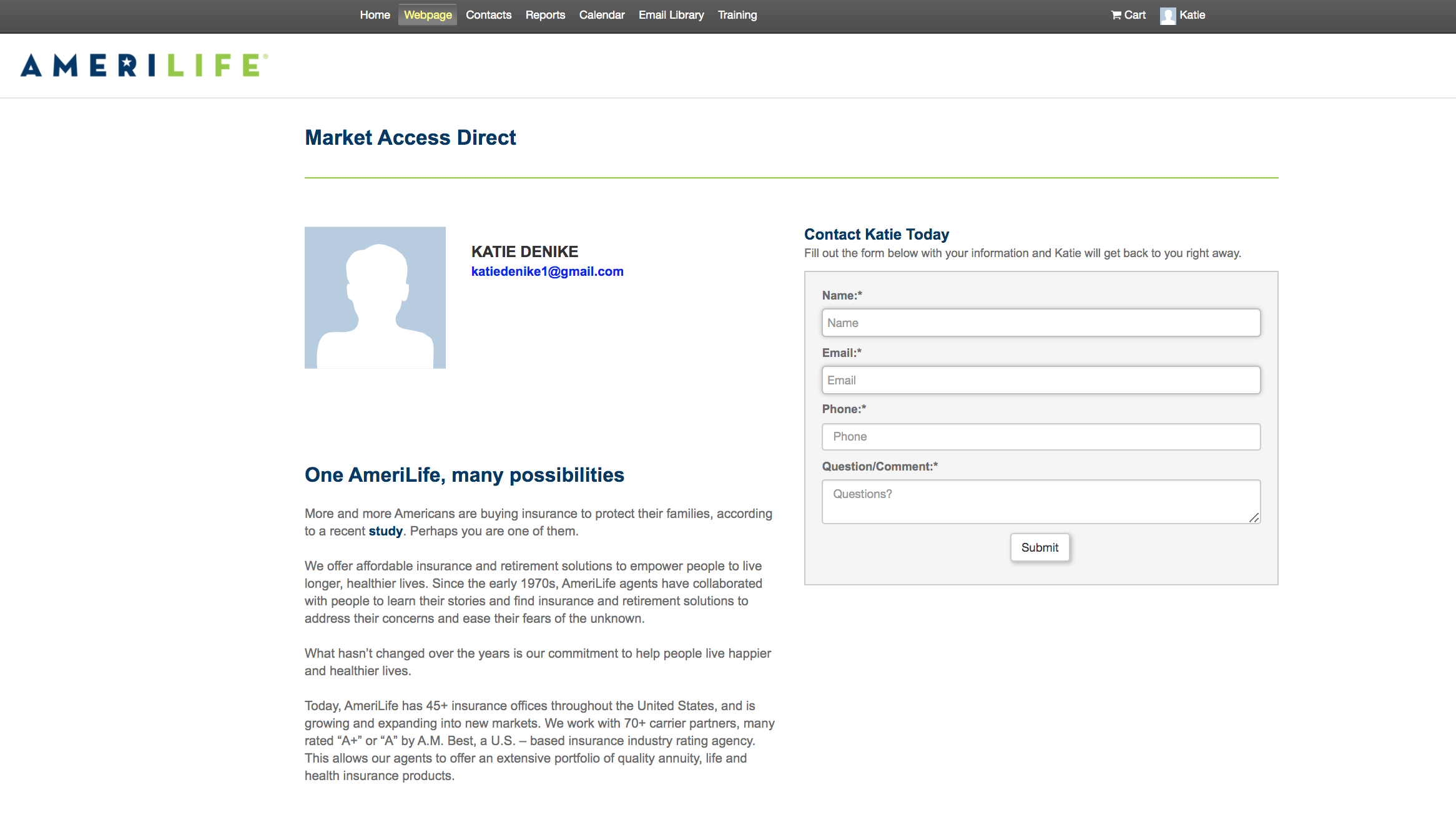
Task: Click the Phone input box
Action: click(x=1041, y=437)
